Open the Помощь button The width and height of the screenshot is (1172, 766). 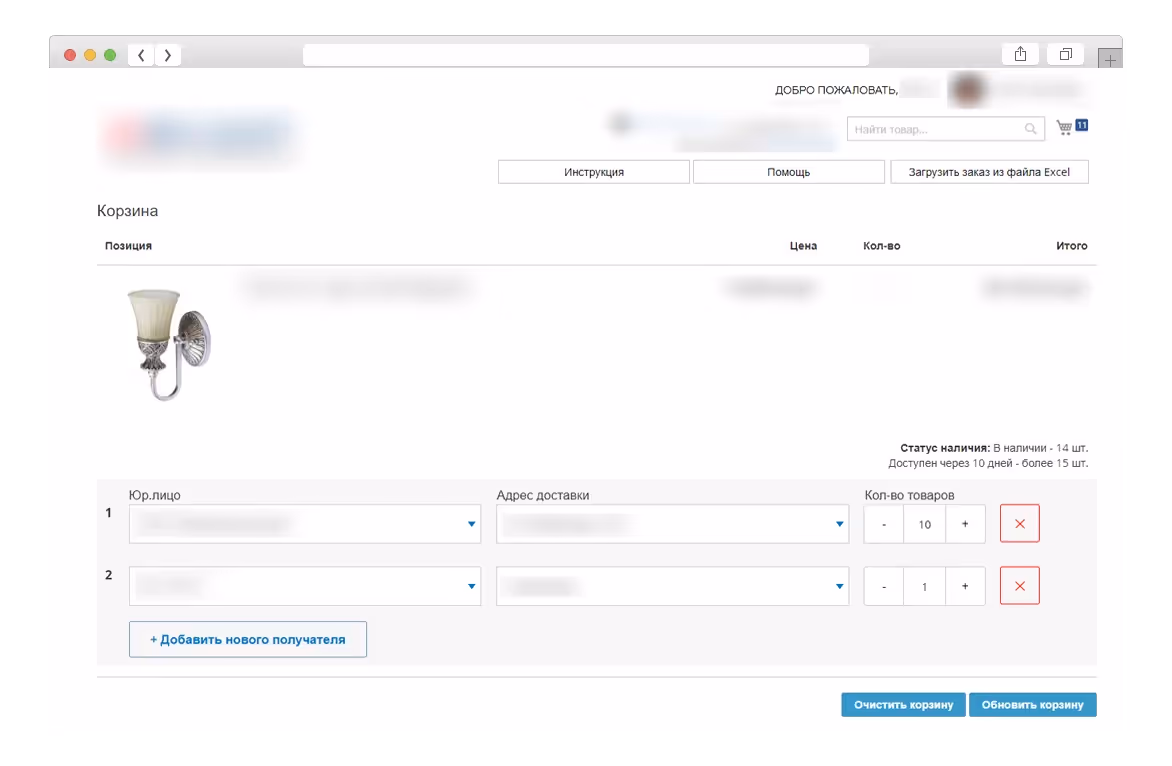pos(789,172)
